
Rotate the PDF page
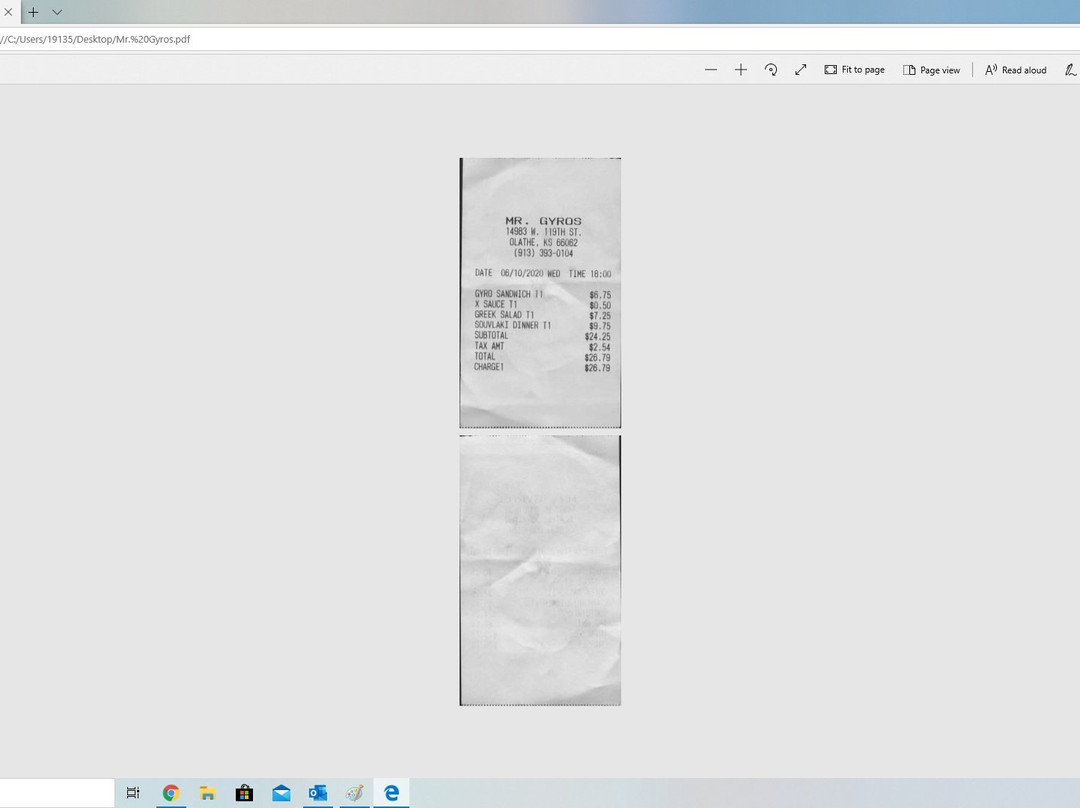tap(771, 70)
